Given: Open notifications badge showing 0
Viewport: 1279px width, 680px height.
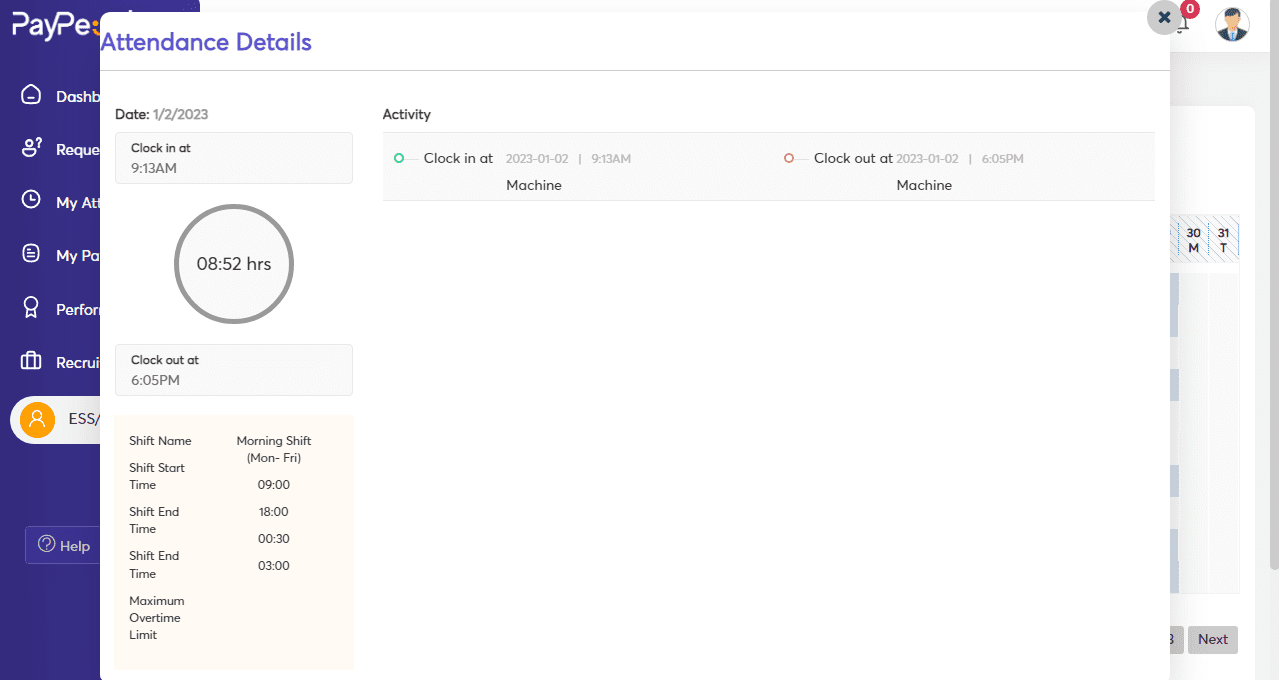Looking at the screenshot, I should tap(1189, 10).
